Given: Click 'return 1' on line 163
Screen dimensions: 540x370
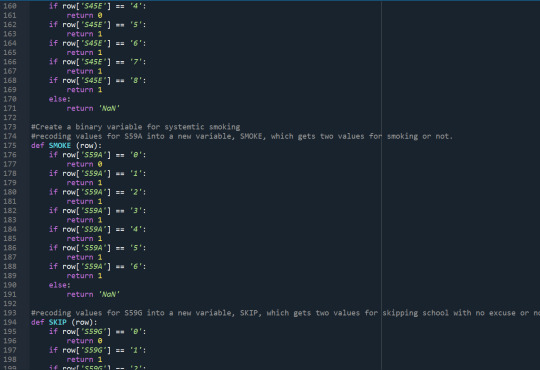Looking at the screenshot, I should [x=84, y=34].
